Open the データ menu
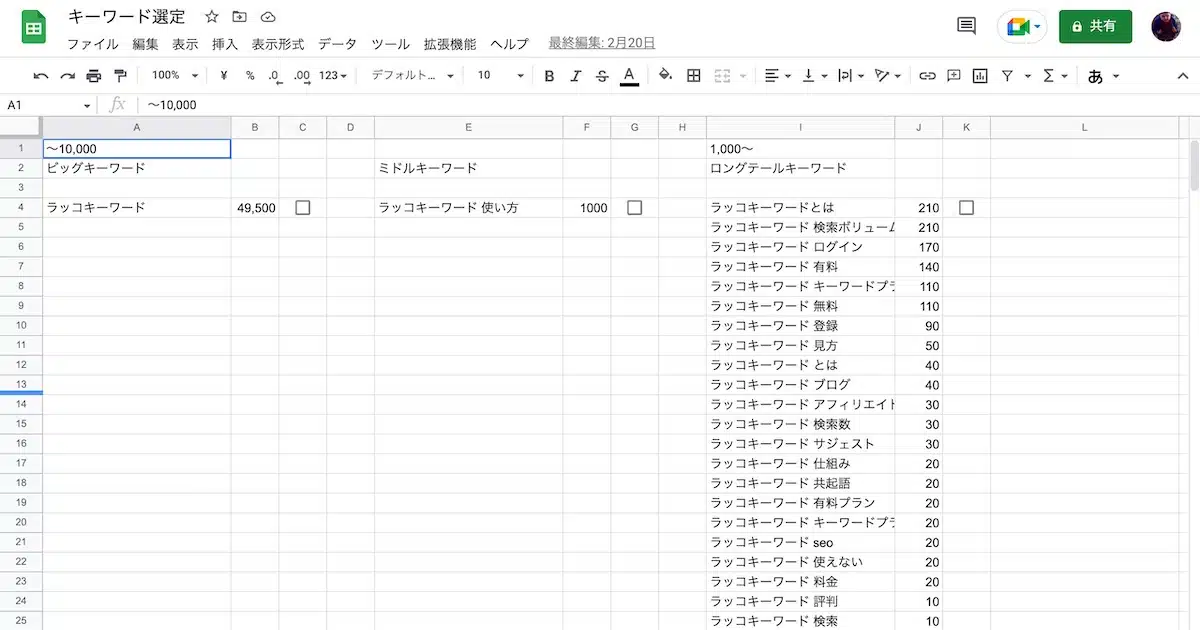1200x630 pixels. point(338,44)
